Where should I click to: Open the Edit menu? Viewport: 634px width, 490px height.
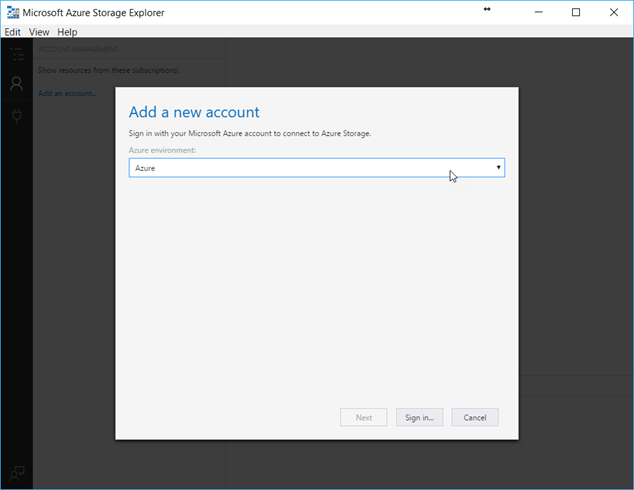(x=13, y=32)
